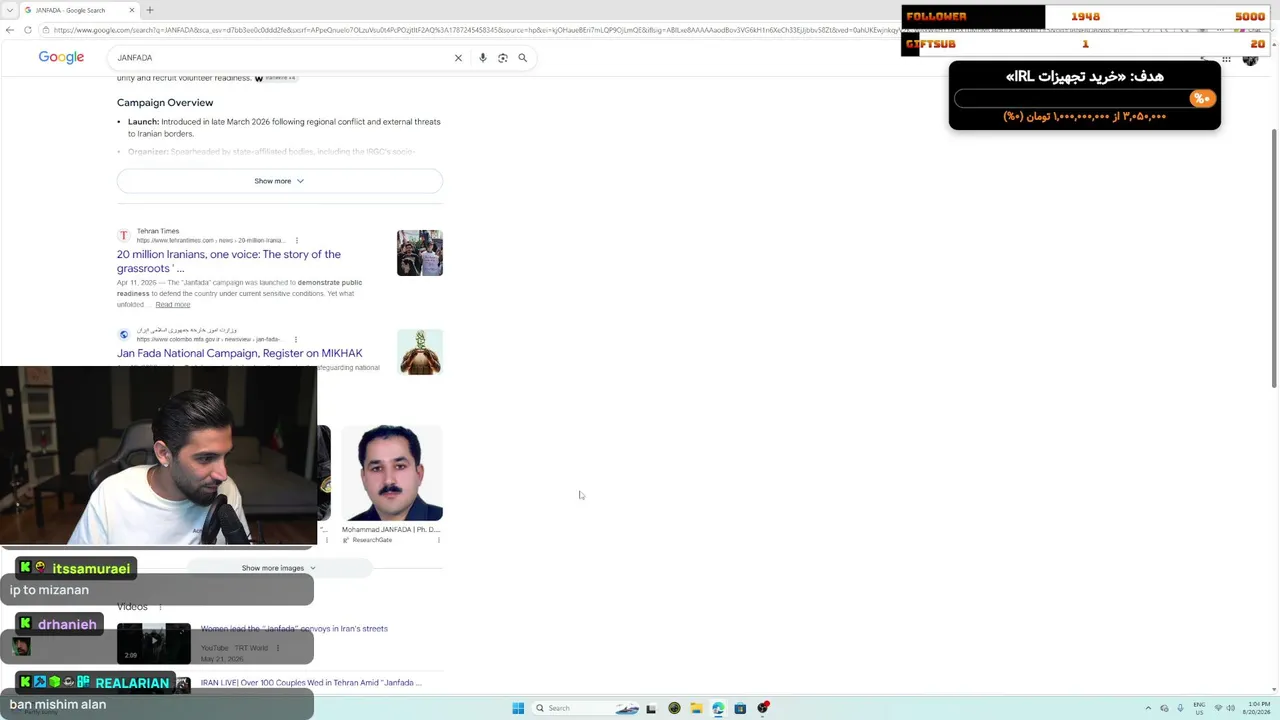Open Jan Fada National Campaign MIKHAK result
Viewport: 1280px width, 720px height.
(240, 353)
